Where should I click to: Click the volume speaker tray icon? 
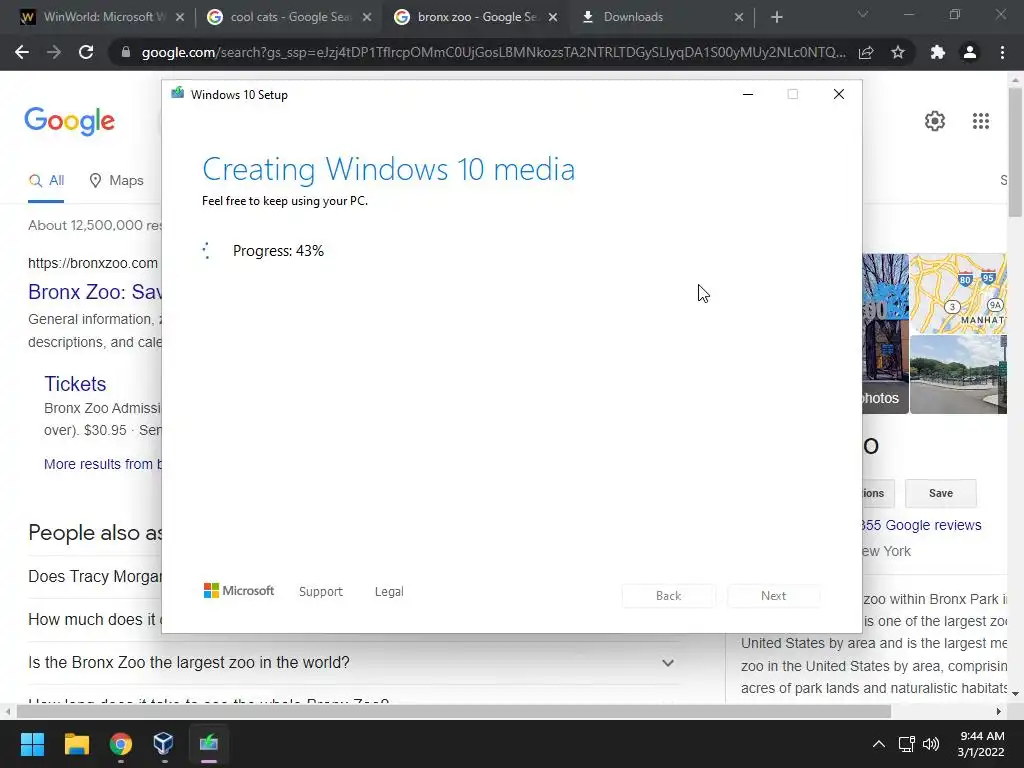(931, 744)
